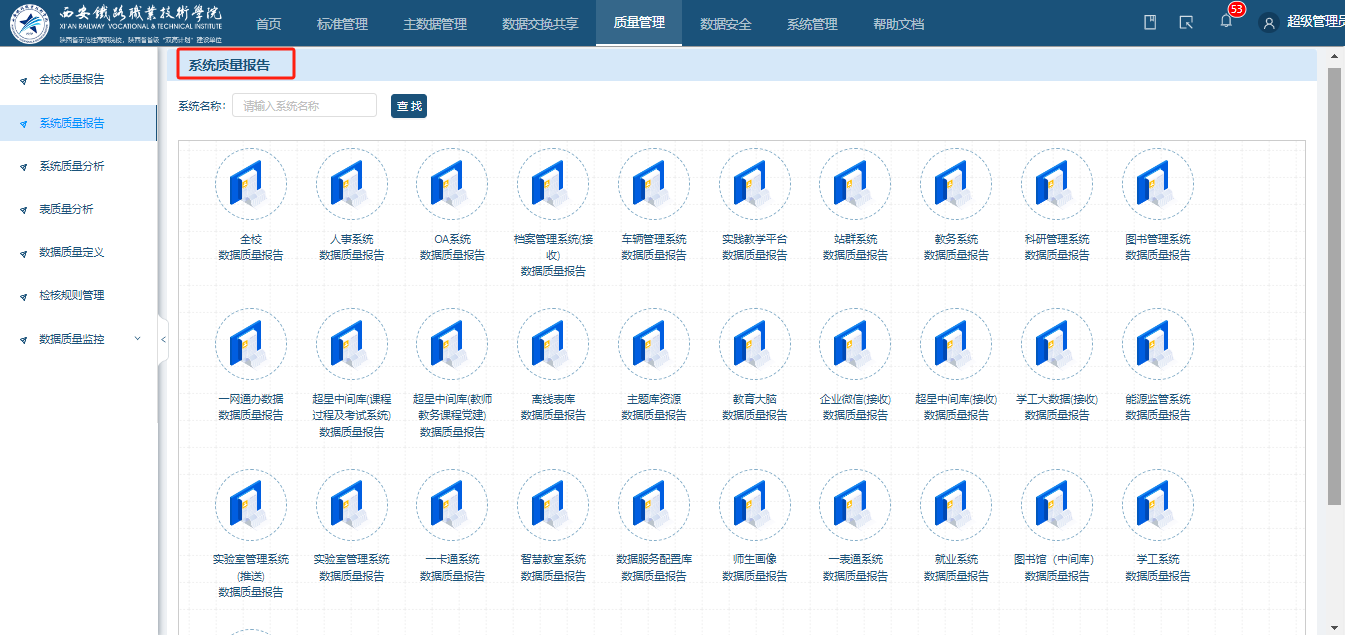
Task: Click the 查找 search button
Action: coord(409,106)
